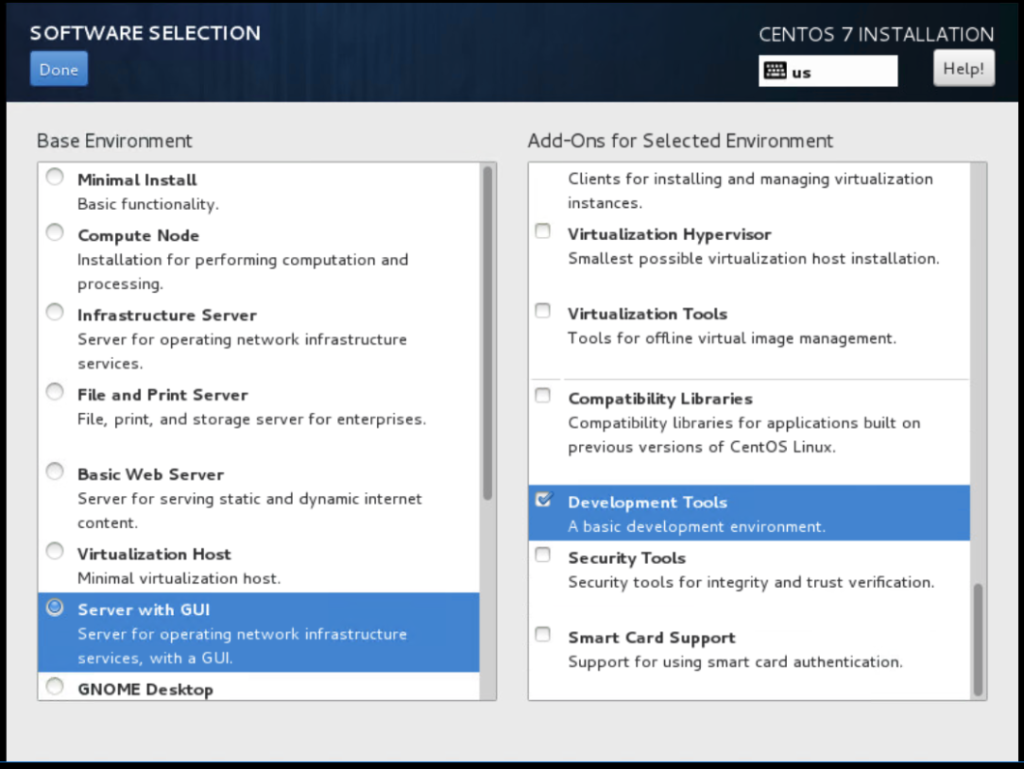Enable Smart Card Support add-on

point(543,635)
